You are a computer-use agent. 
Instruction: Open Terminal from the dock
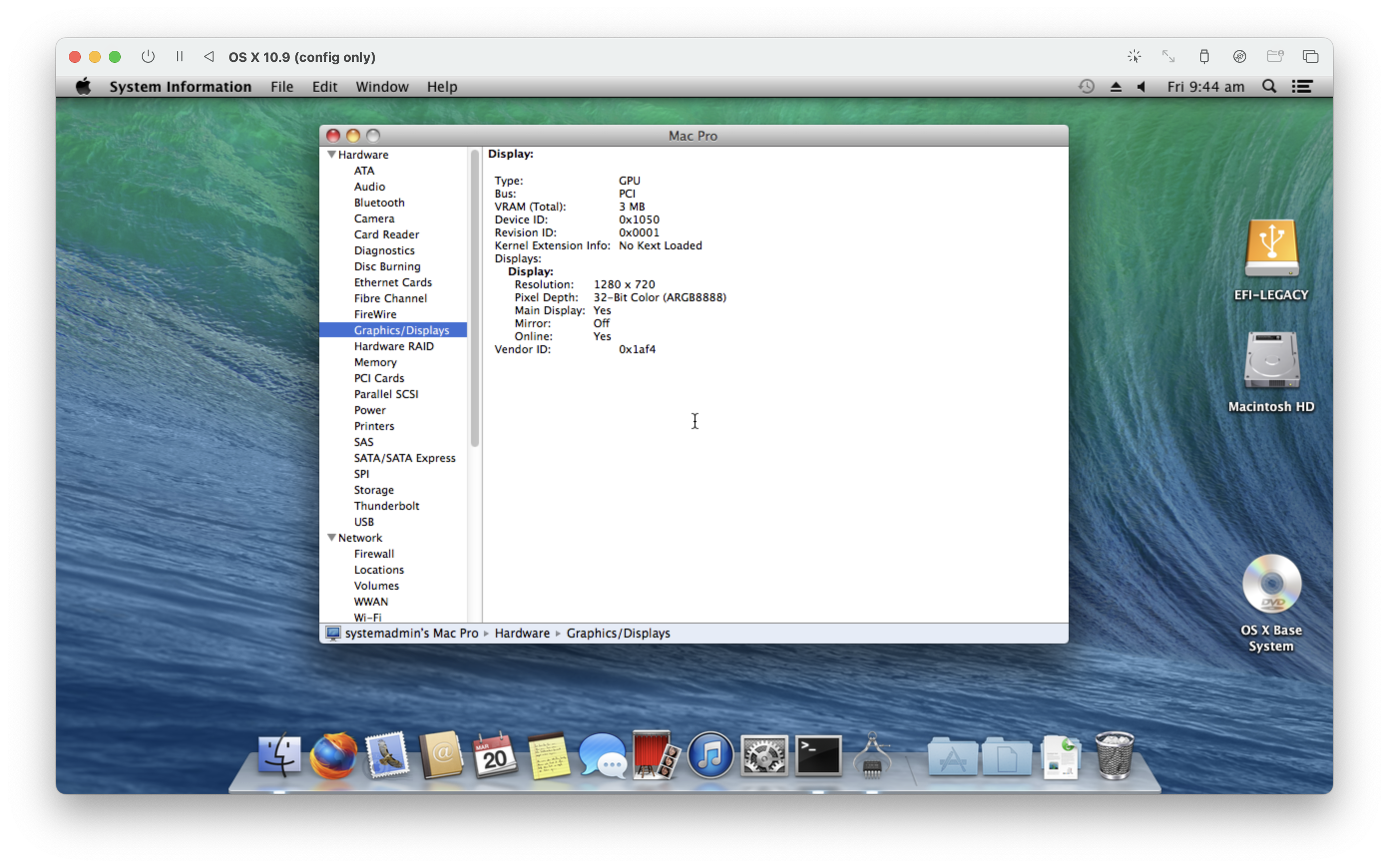(818, 755)
